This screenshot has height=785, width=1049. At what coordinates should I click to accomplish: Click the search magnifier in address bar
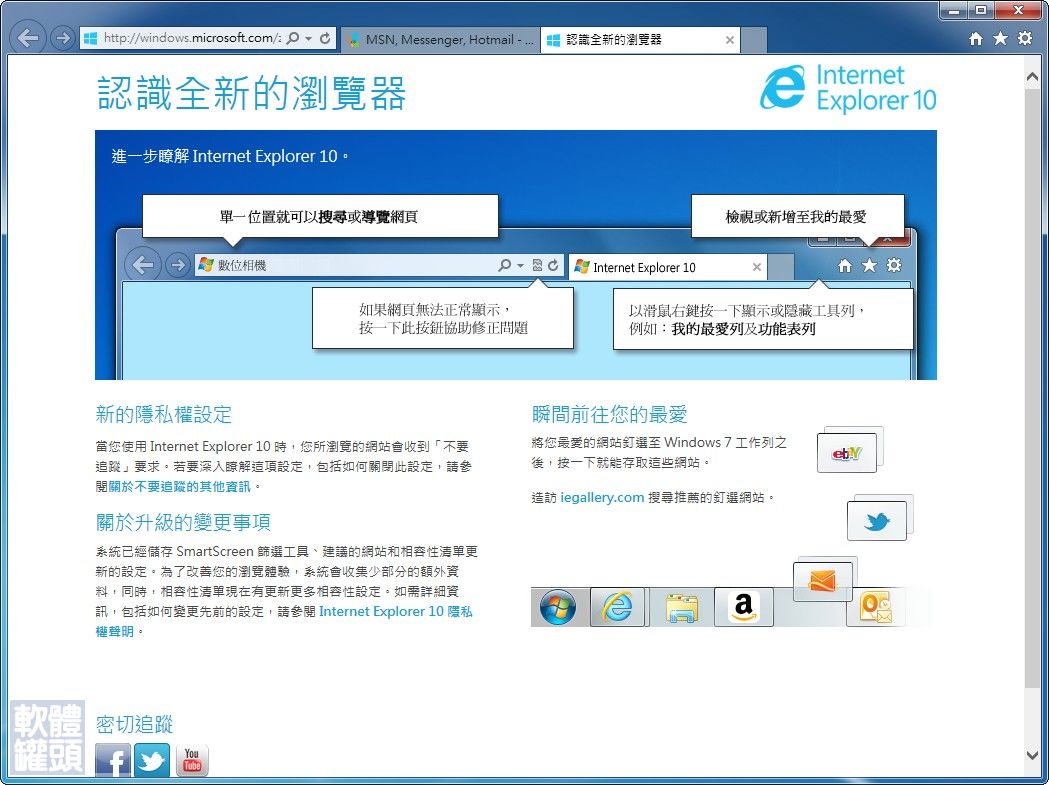pyautogui.click(x=292, y=38)
